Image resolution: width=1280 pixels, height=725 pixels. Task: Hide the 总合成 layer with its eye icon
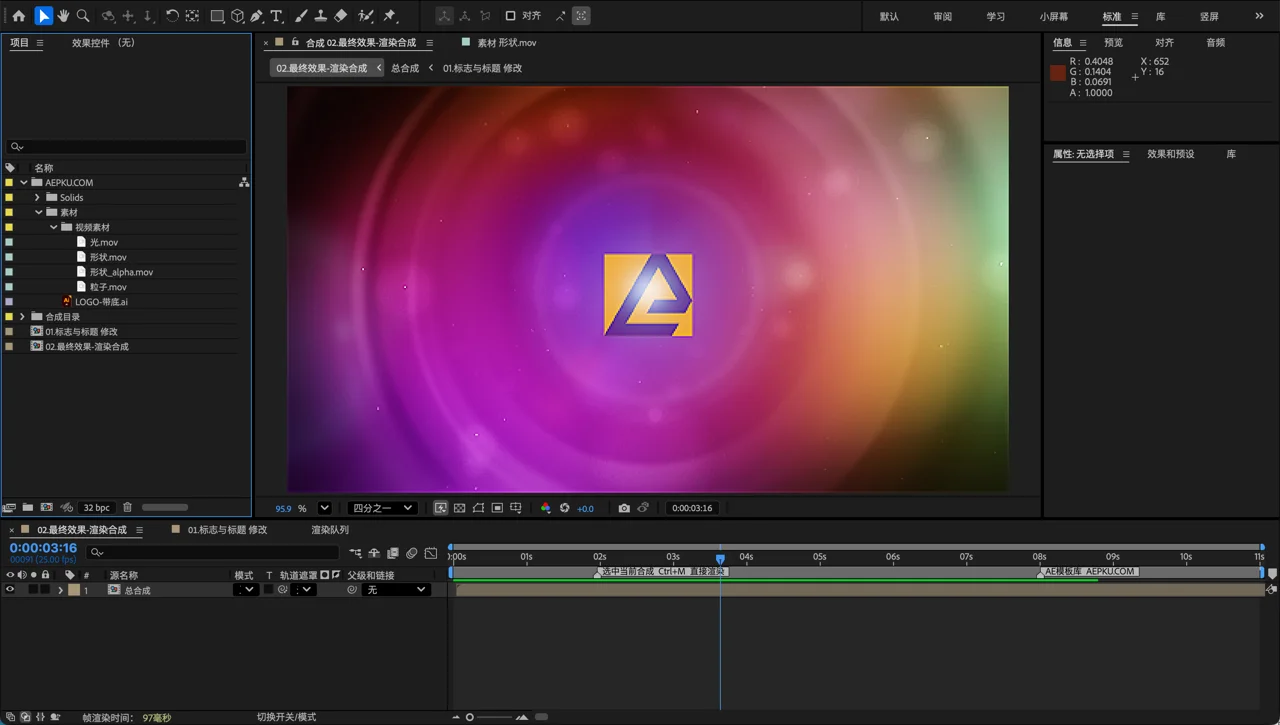click(x=10, y=590)
